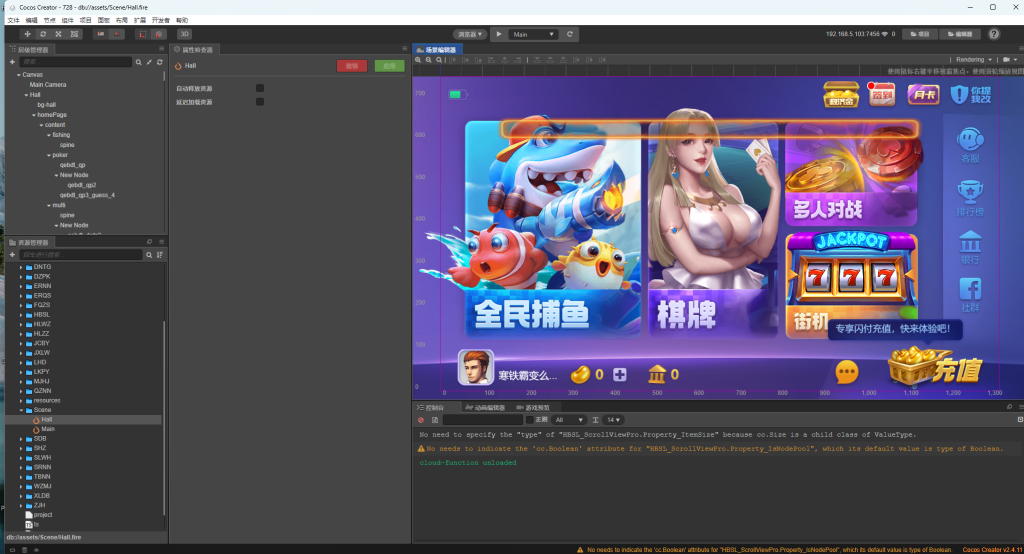Switch to the scene editor tab
This screenshot has width=1024, height=554.
pyautogui.click(x=438, y=50)
